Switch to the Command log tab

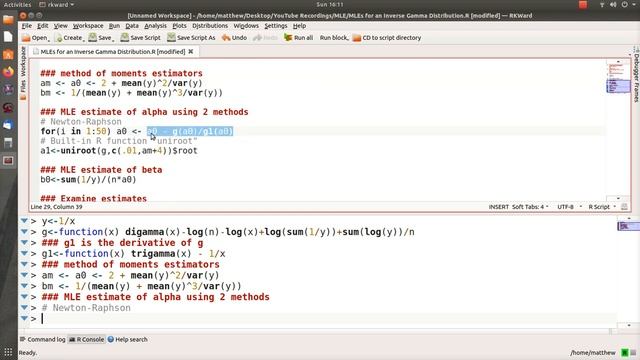pos(42,340)
